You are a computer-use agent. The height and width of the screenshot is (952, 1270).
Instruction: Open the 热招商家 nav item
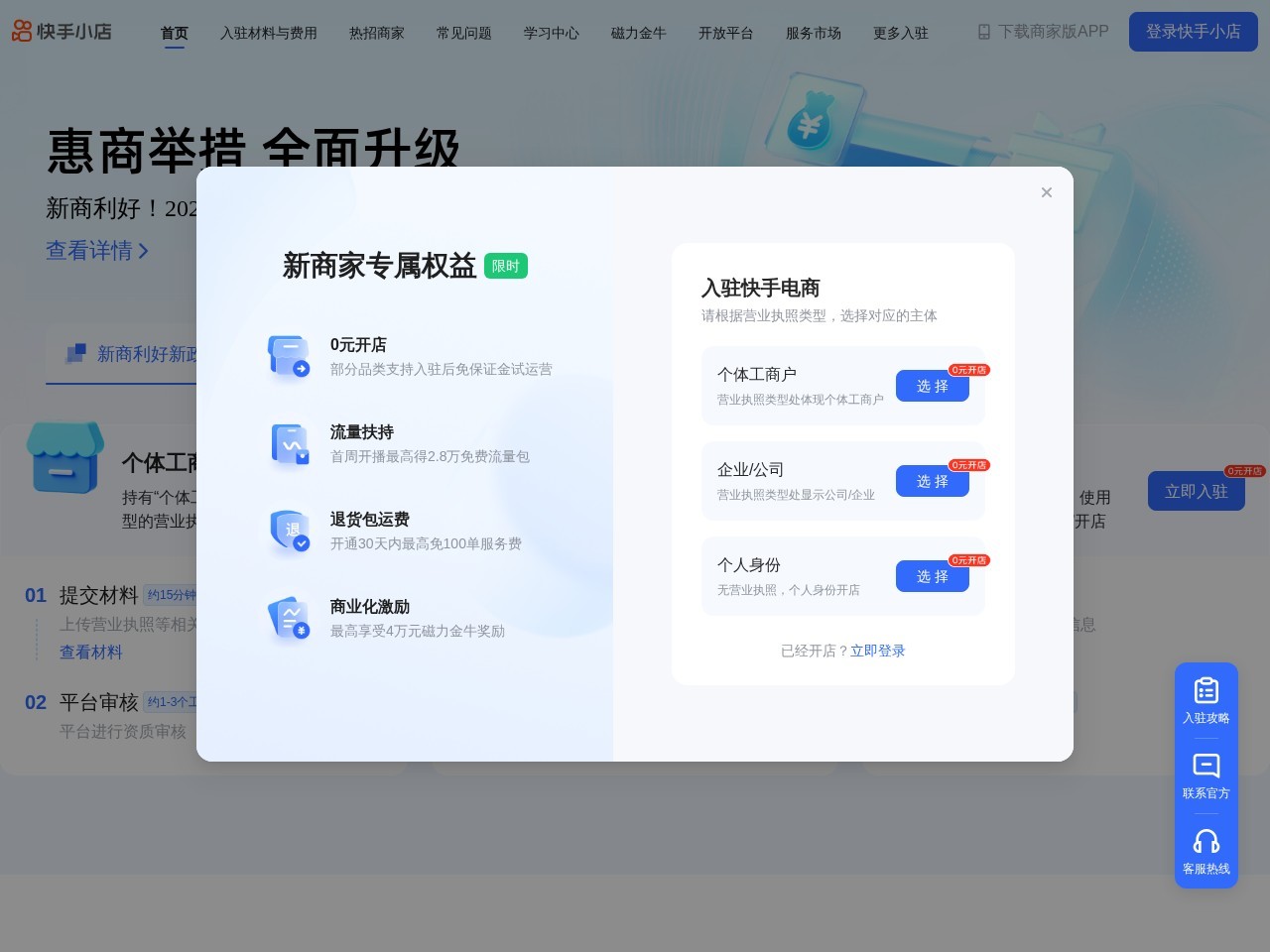[x=377, y=33]
